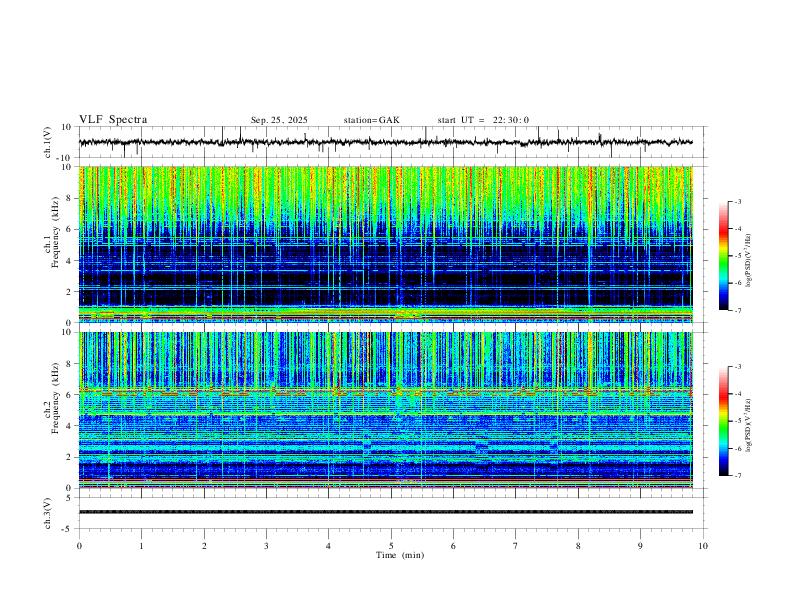Click the ch.2 spectrogram color scale bar
Viewport: 792px width, 612px height.
[x=724, y=421]
